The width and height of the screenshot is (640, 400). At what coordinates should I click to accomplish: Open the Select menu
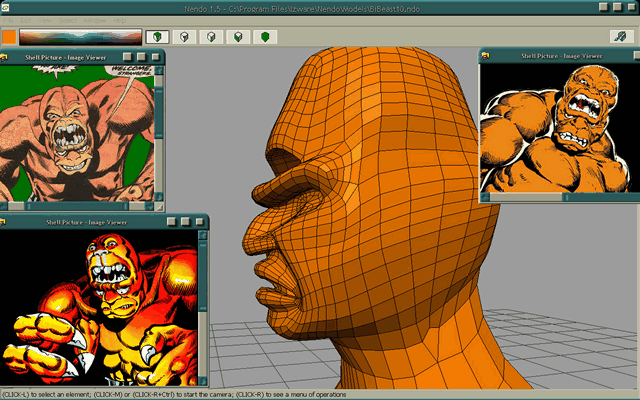click(67, 20)
